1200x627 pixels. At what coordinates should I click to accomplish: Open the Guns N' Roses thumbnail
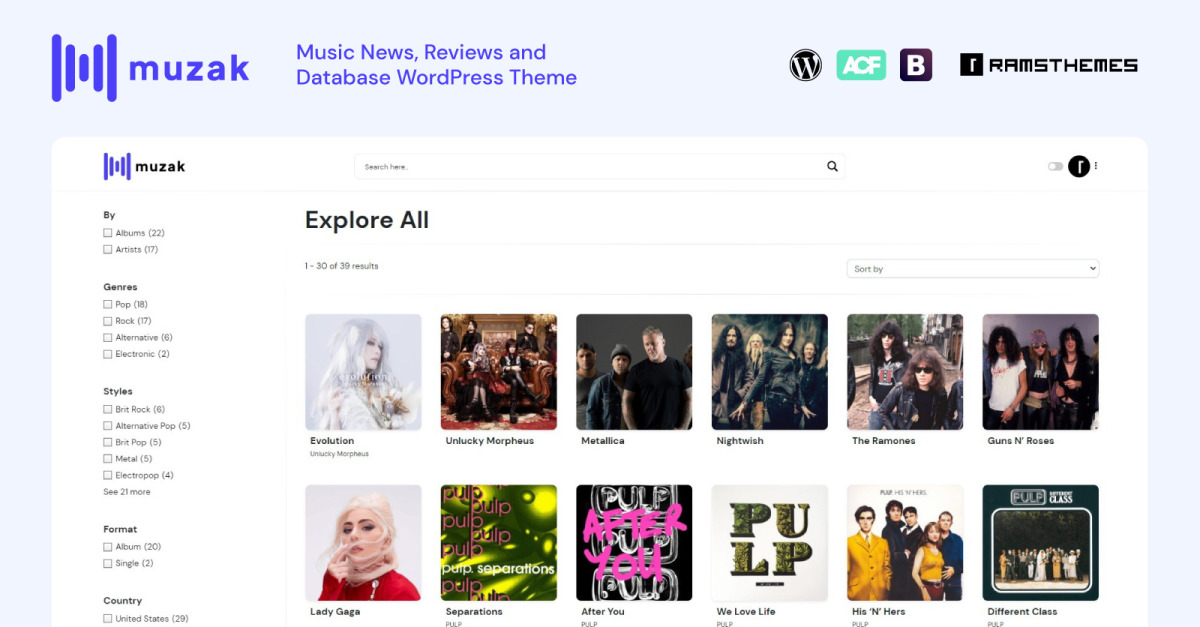click(x=1040, y=372)
